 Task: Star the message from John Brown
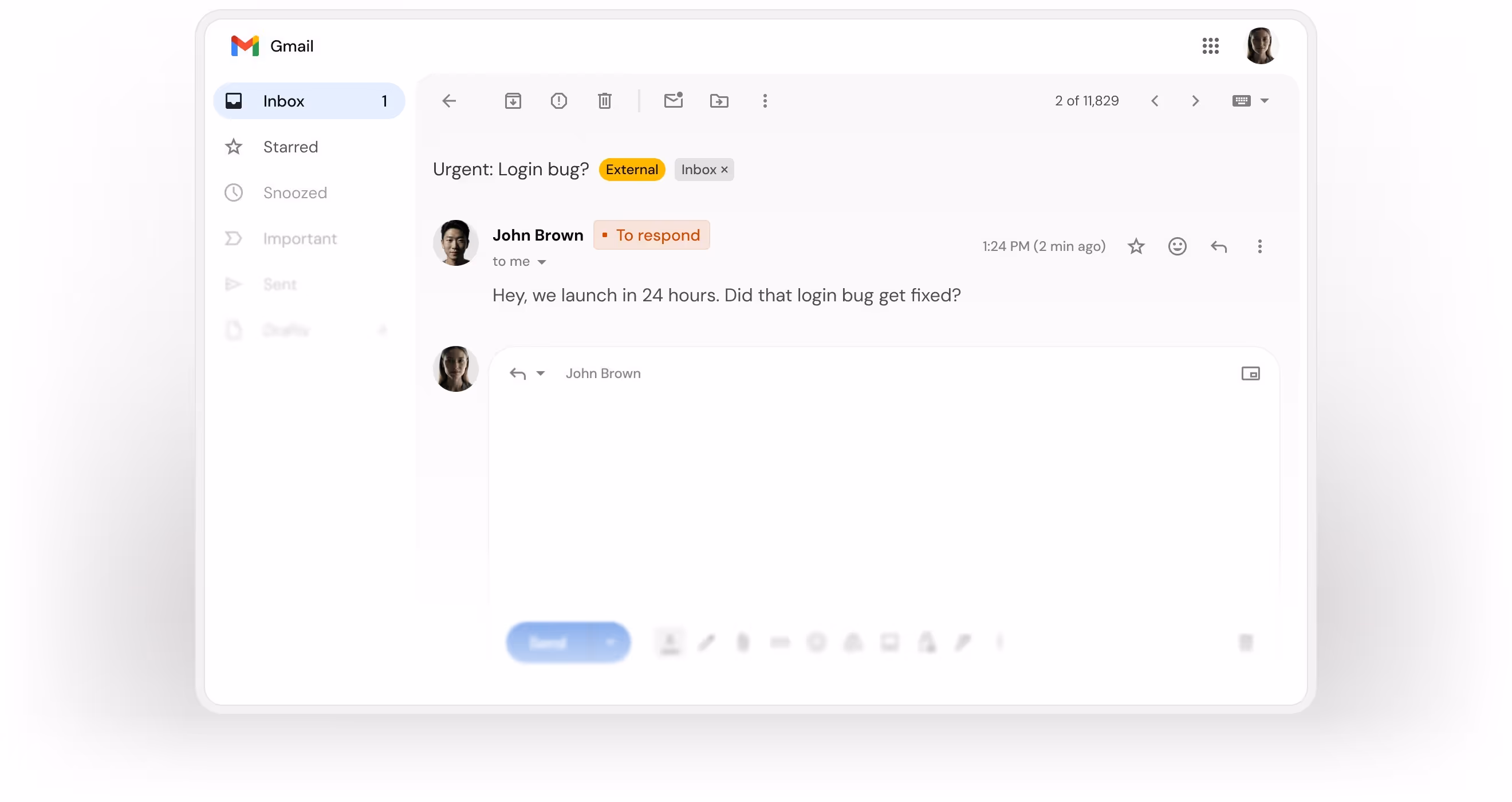pyautogui.click(x=1136, y=246)
